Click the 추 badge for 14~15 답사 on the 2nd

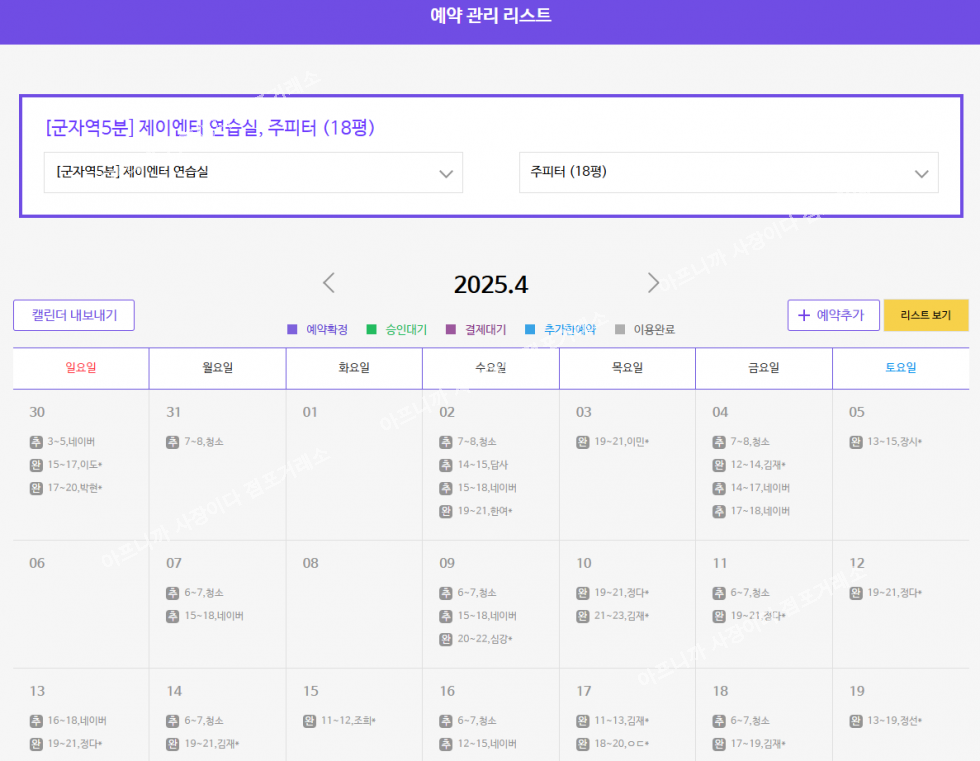446,465
